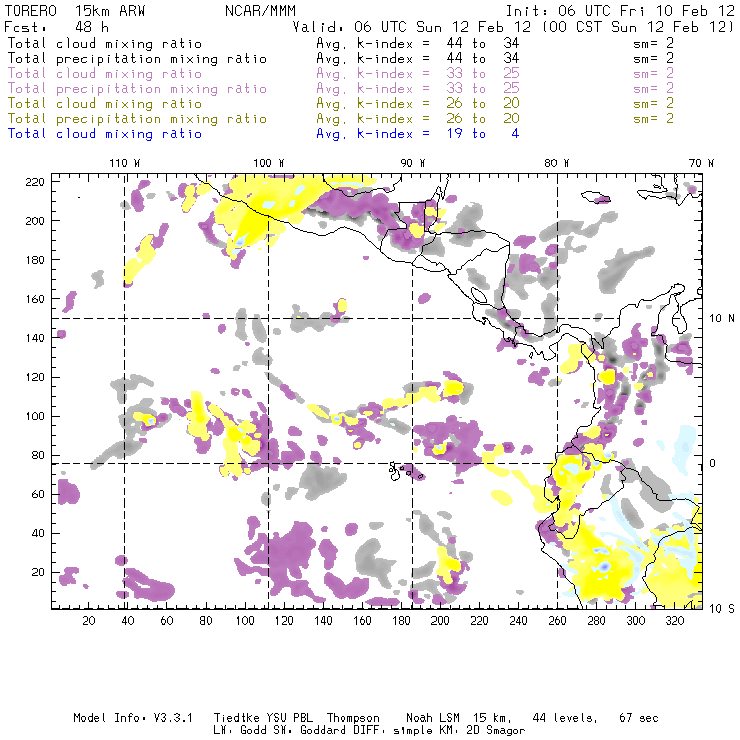Select the "44 levels," footer text
This screenshot has width=740, height=740.
pyautogui.click(x=565, y=718)
